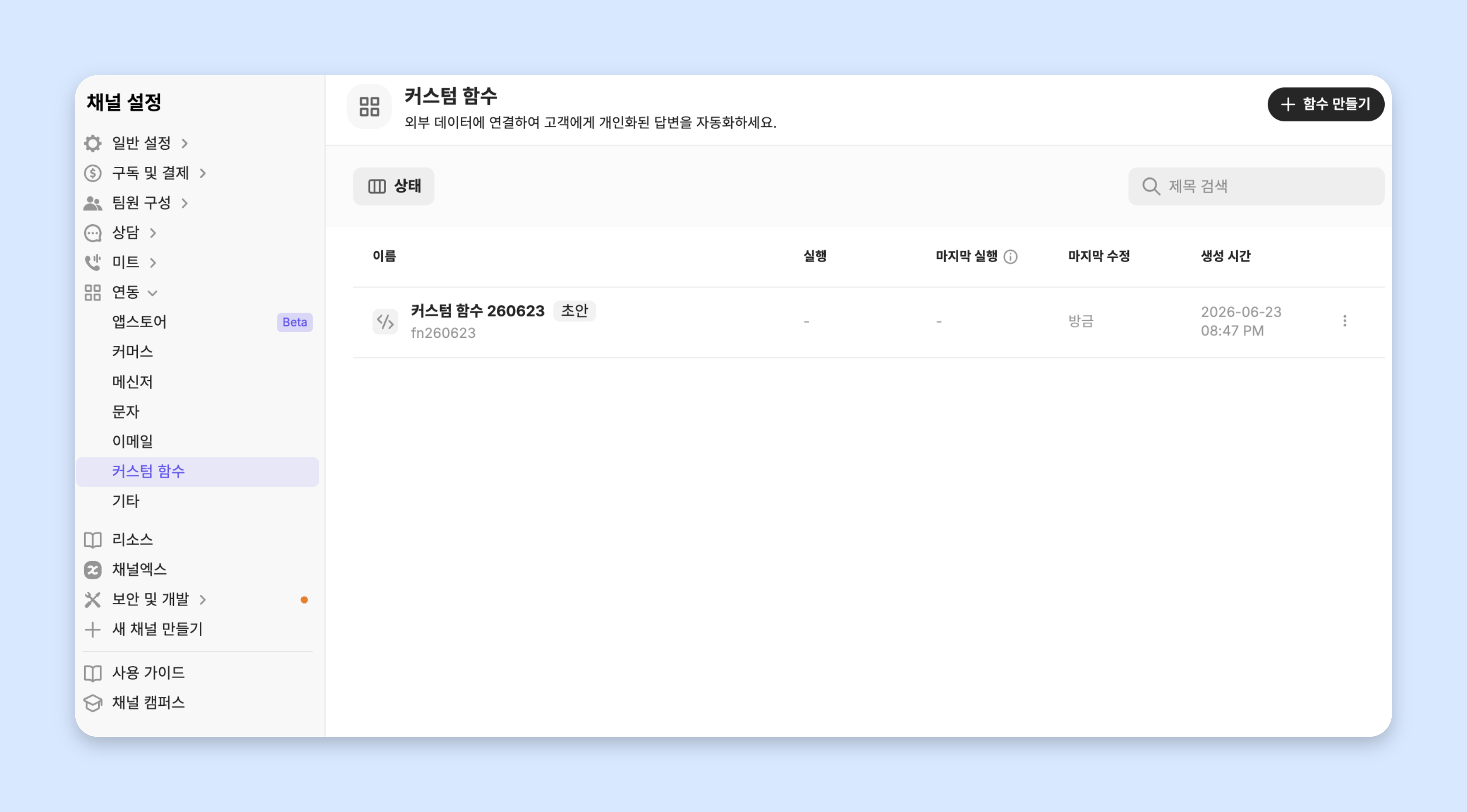The width and height of the screenshot is (1467, 812).
Task: Click the graduation cap icon for 채널 캠퍼스
Action: [x=93, y=703]
